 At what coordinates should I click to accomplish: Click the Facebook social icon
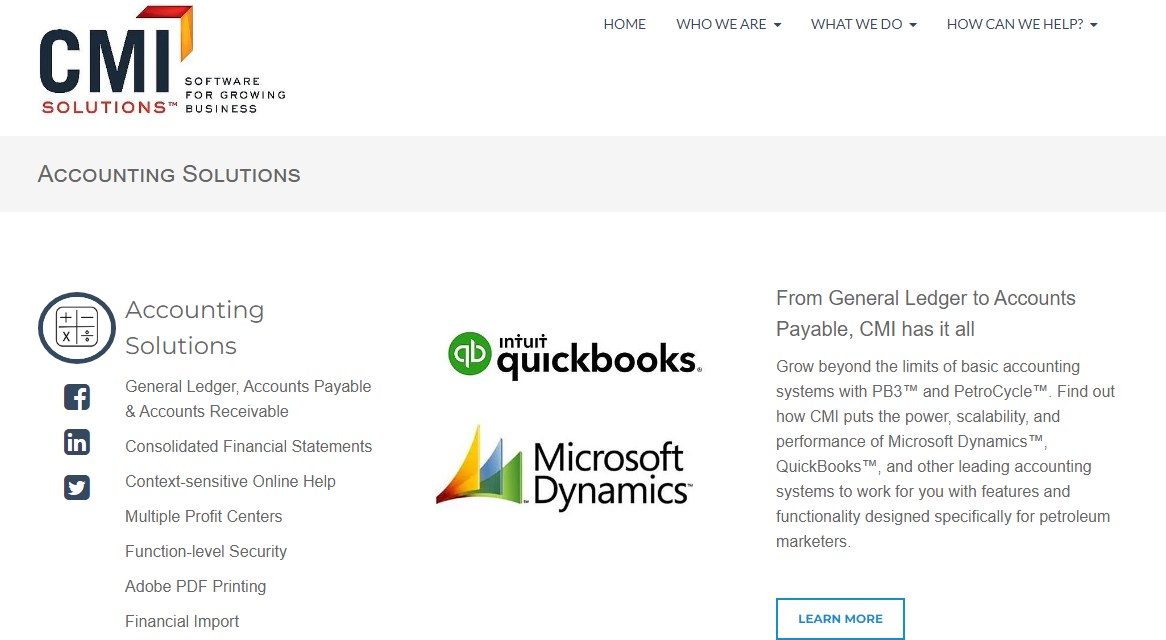pyautogui.click(x=77, y=397)
